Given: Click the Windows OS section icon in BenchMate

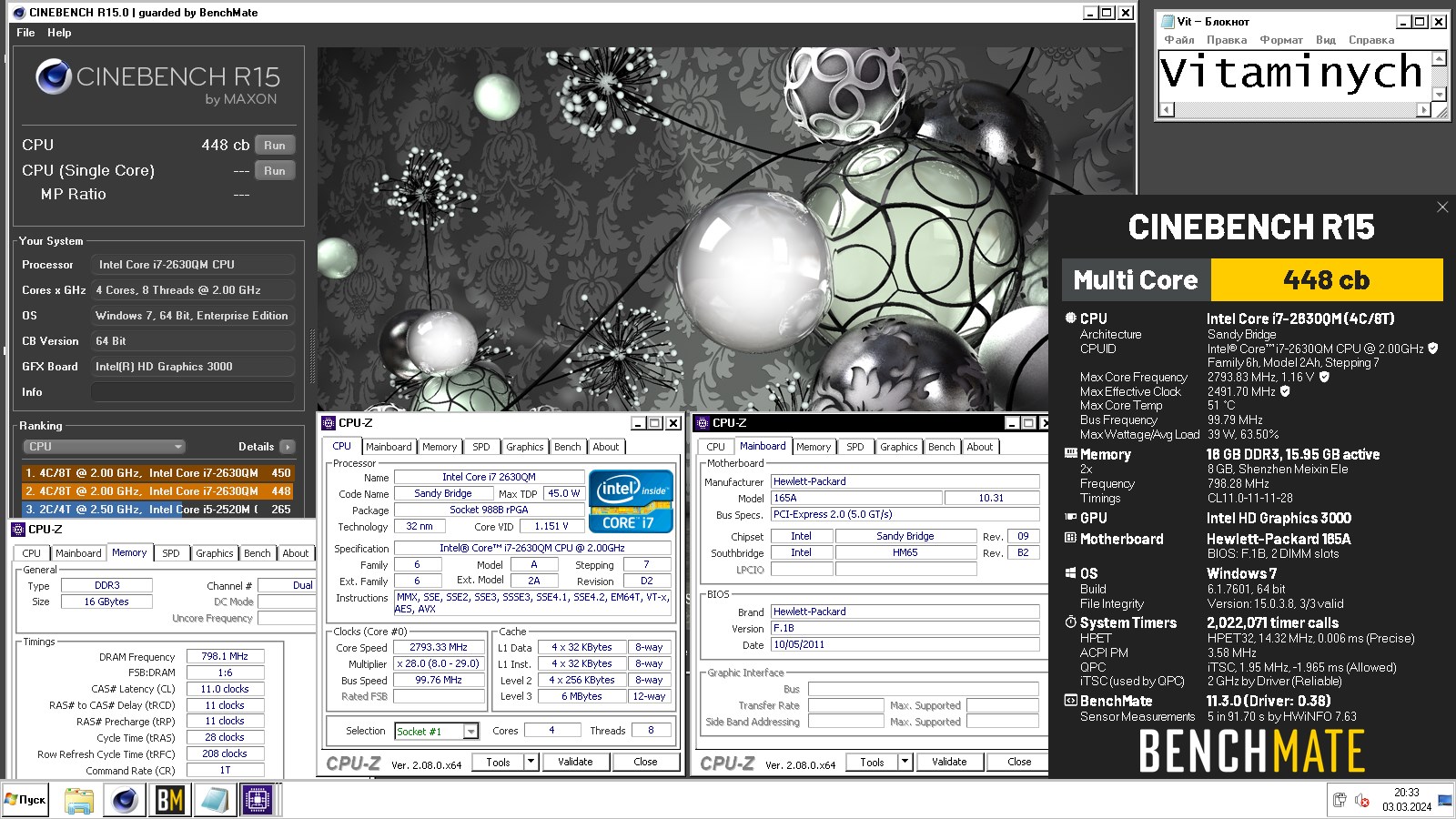Looking at the screenshot, I should point(1071,573).
